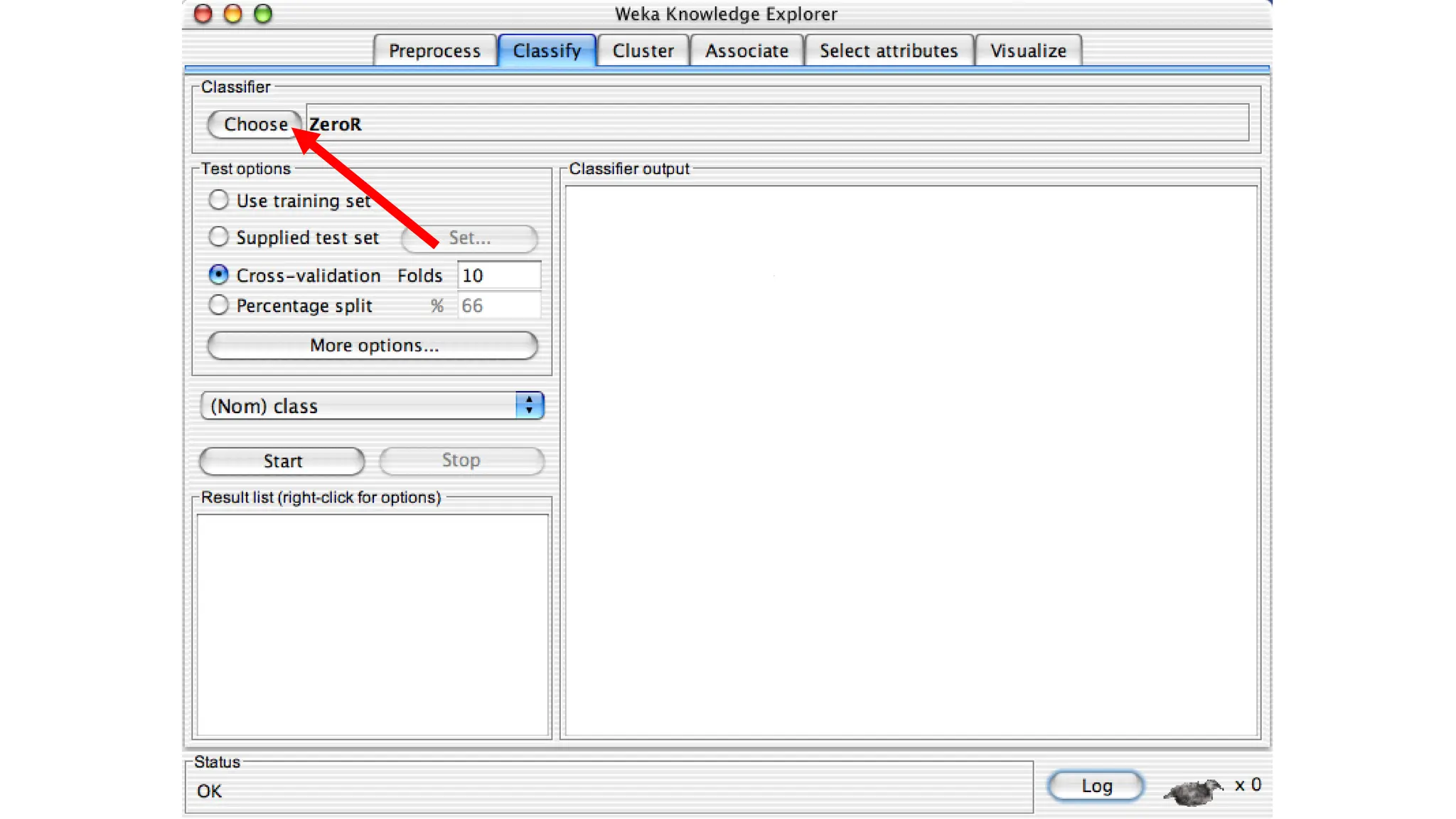Screen dimensions: 1456x819
Task: Open the Choose classifier menu button
Action: [x=254, y=124]
